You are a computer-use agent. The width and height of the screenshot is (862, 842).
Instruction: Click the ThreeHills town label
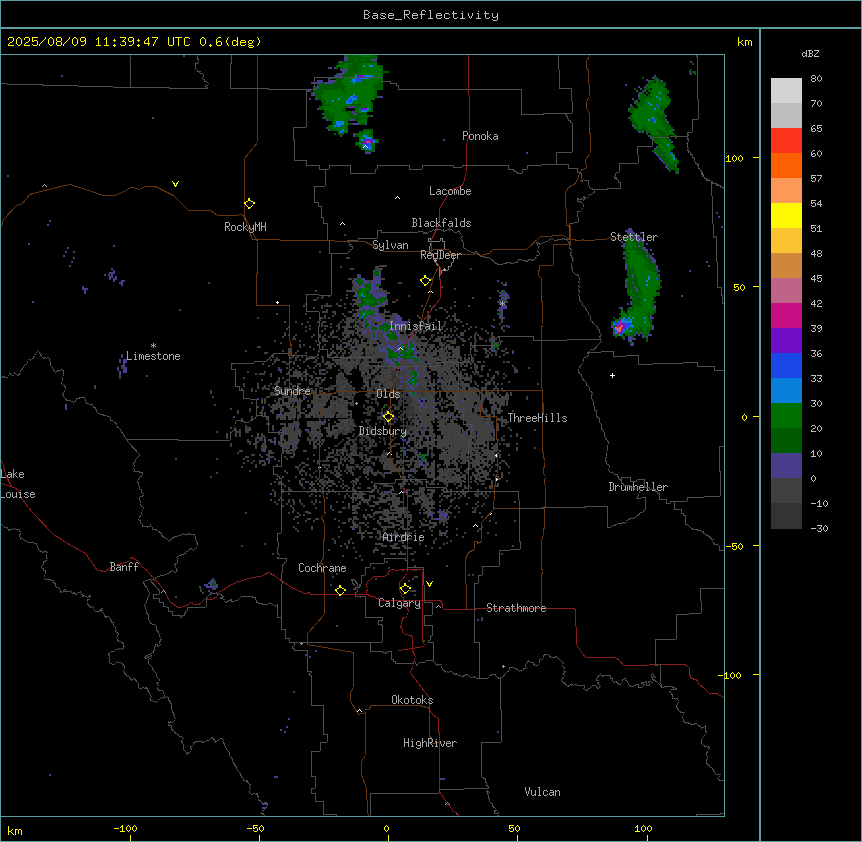537,418
